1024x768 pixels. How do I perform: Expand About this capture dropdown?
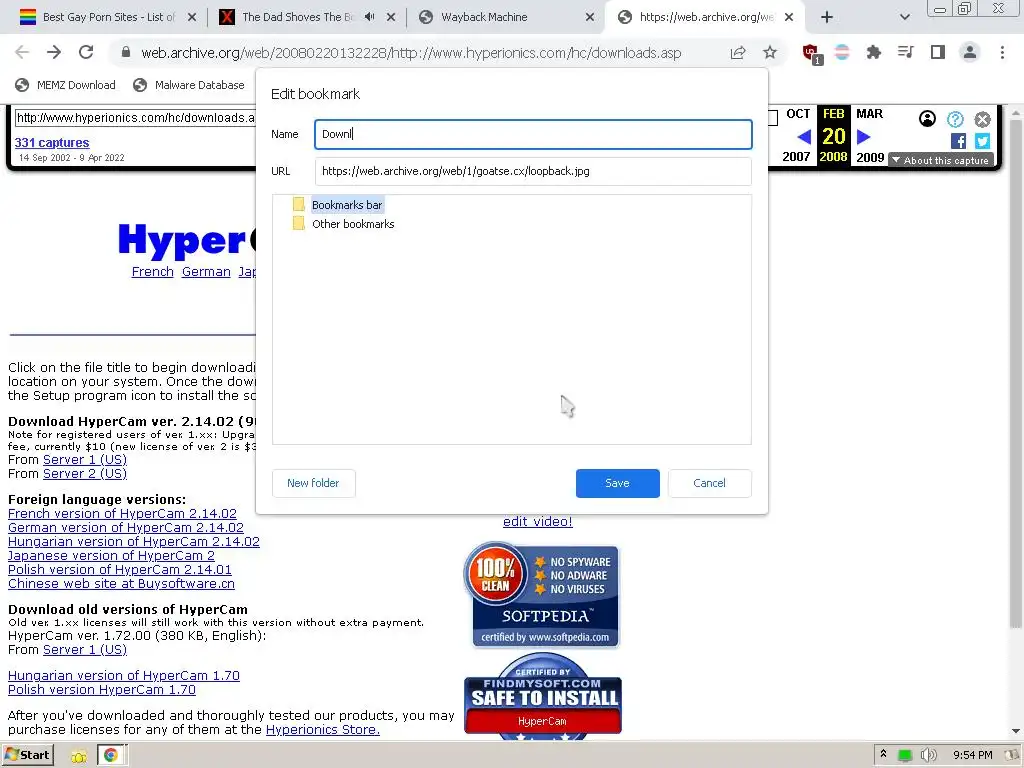pos(941,160)
